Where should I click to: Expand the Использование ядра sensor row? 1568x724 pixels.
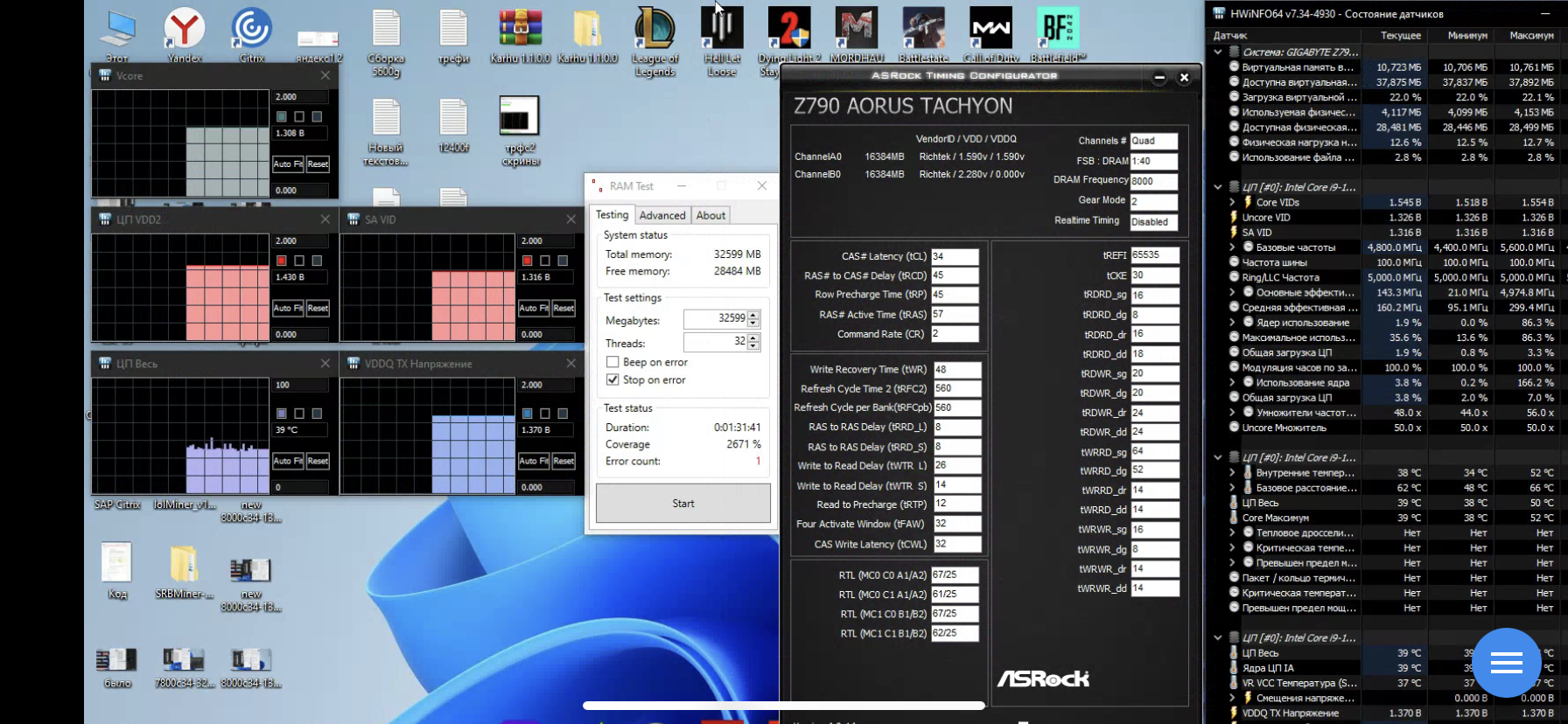(1232, 382)
